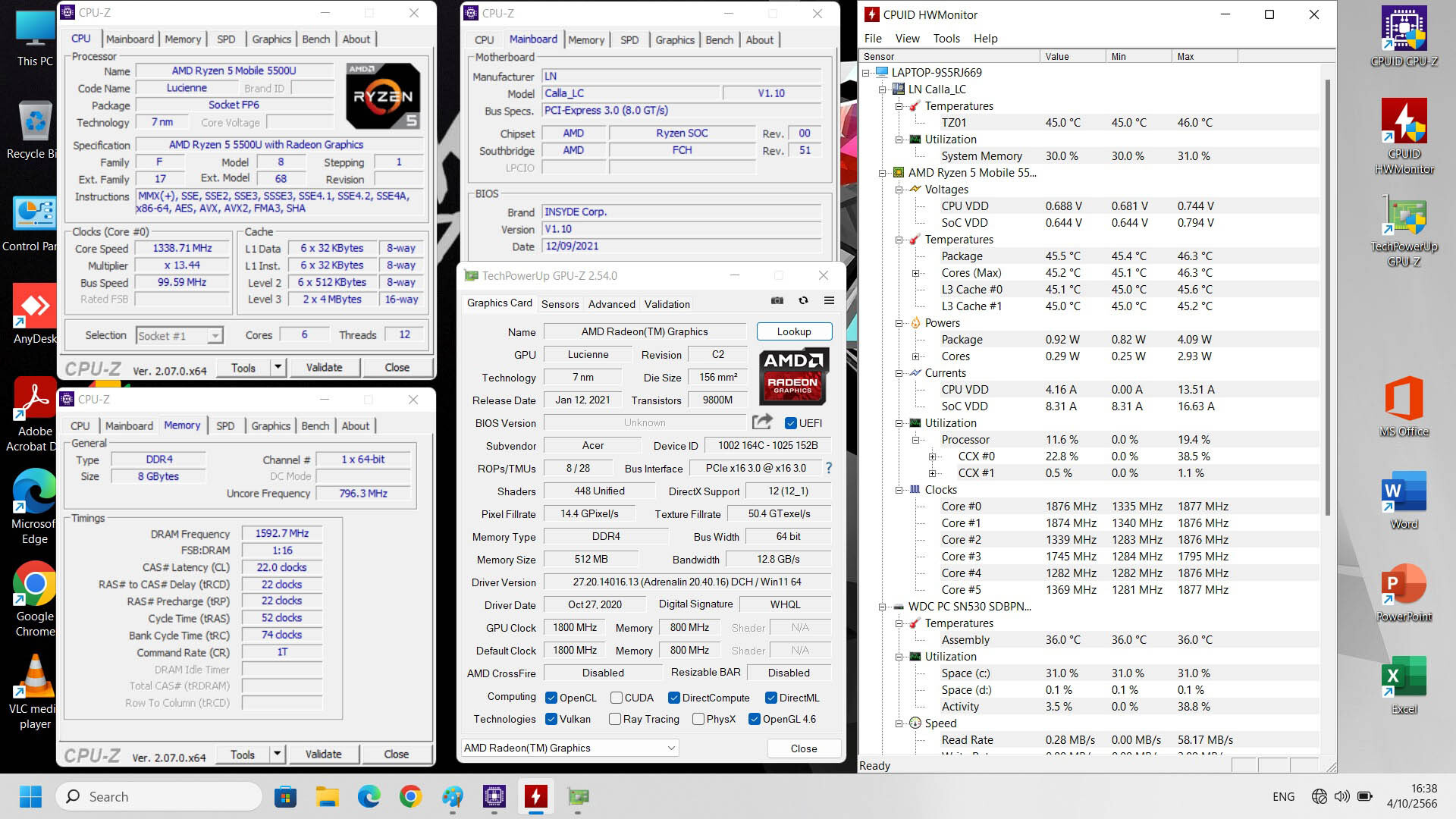
Task: Open CPUID CPU-Z desktop shortcut
Action: [1404, 37]
